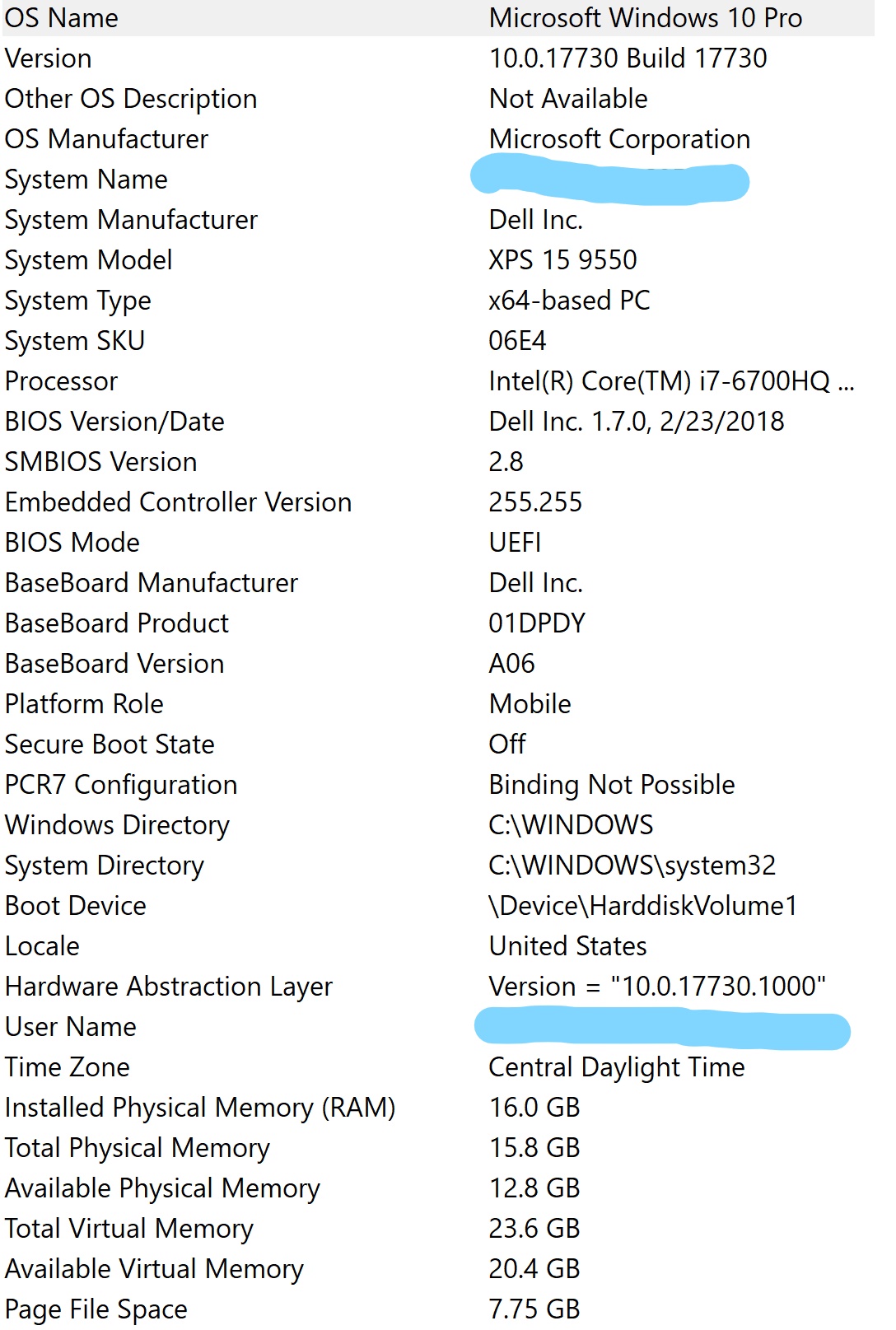Select the System Model row label
Viewport: 896px width, 1330px height.
coord(89,260)
